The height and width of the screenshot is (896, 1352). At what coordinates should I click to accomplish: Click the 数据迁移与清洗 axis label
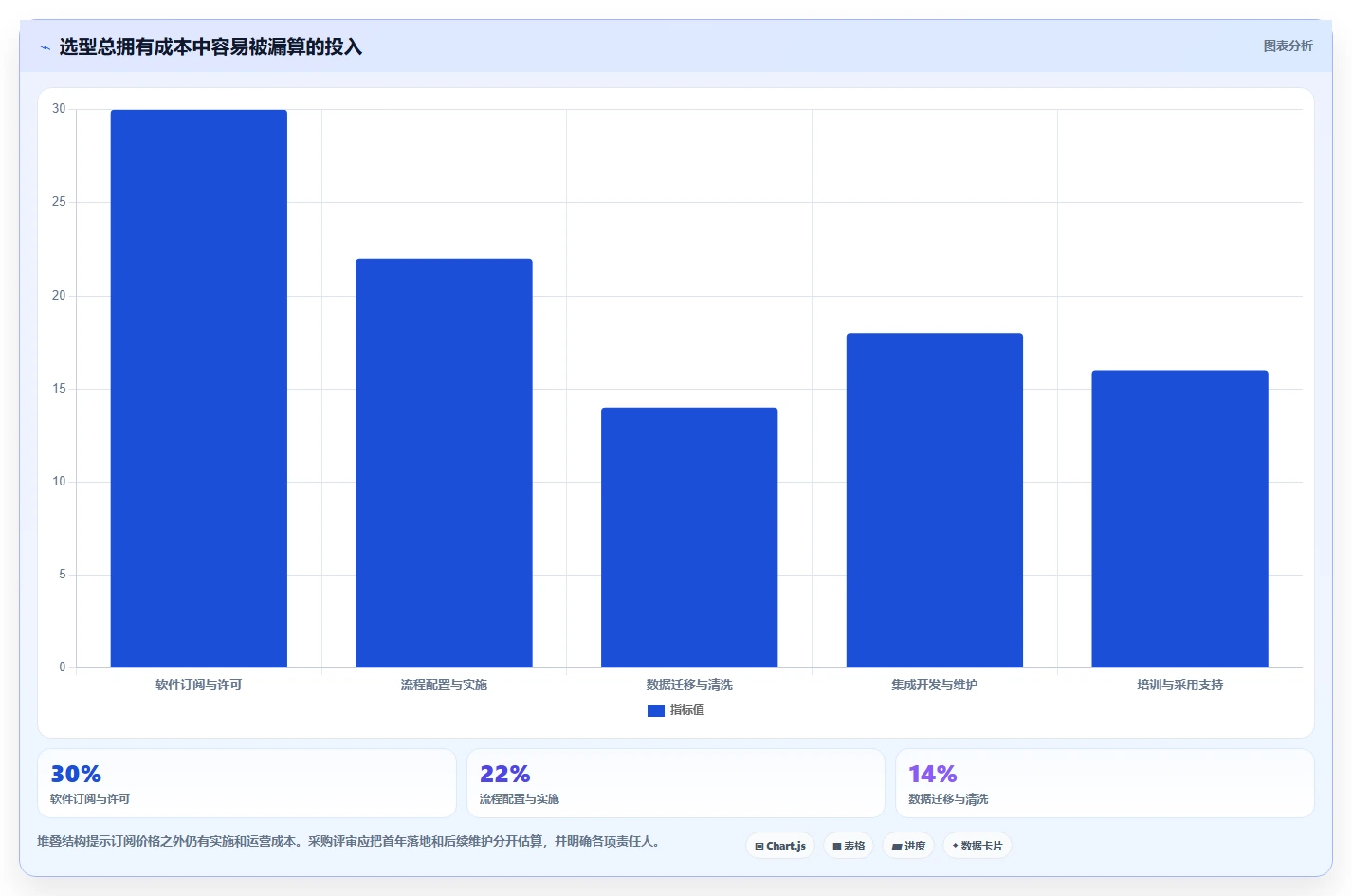click(689, 685)
